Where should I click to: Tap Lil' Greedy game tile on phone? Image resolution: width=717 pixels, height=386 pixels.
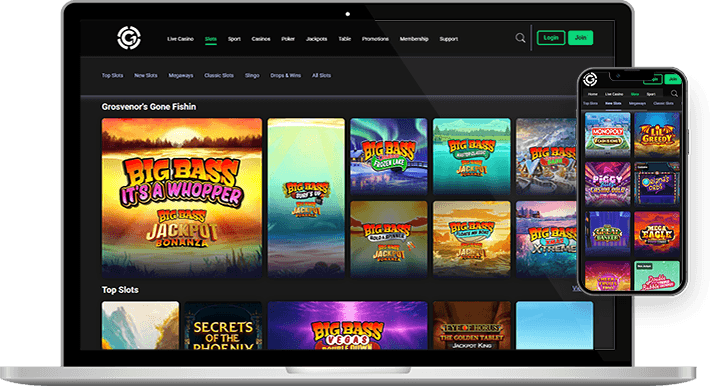click(657, 134)
